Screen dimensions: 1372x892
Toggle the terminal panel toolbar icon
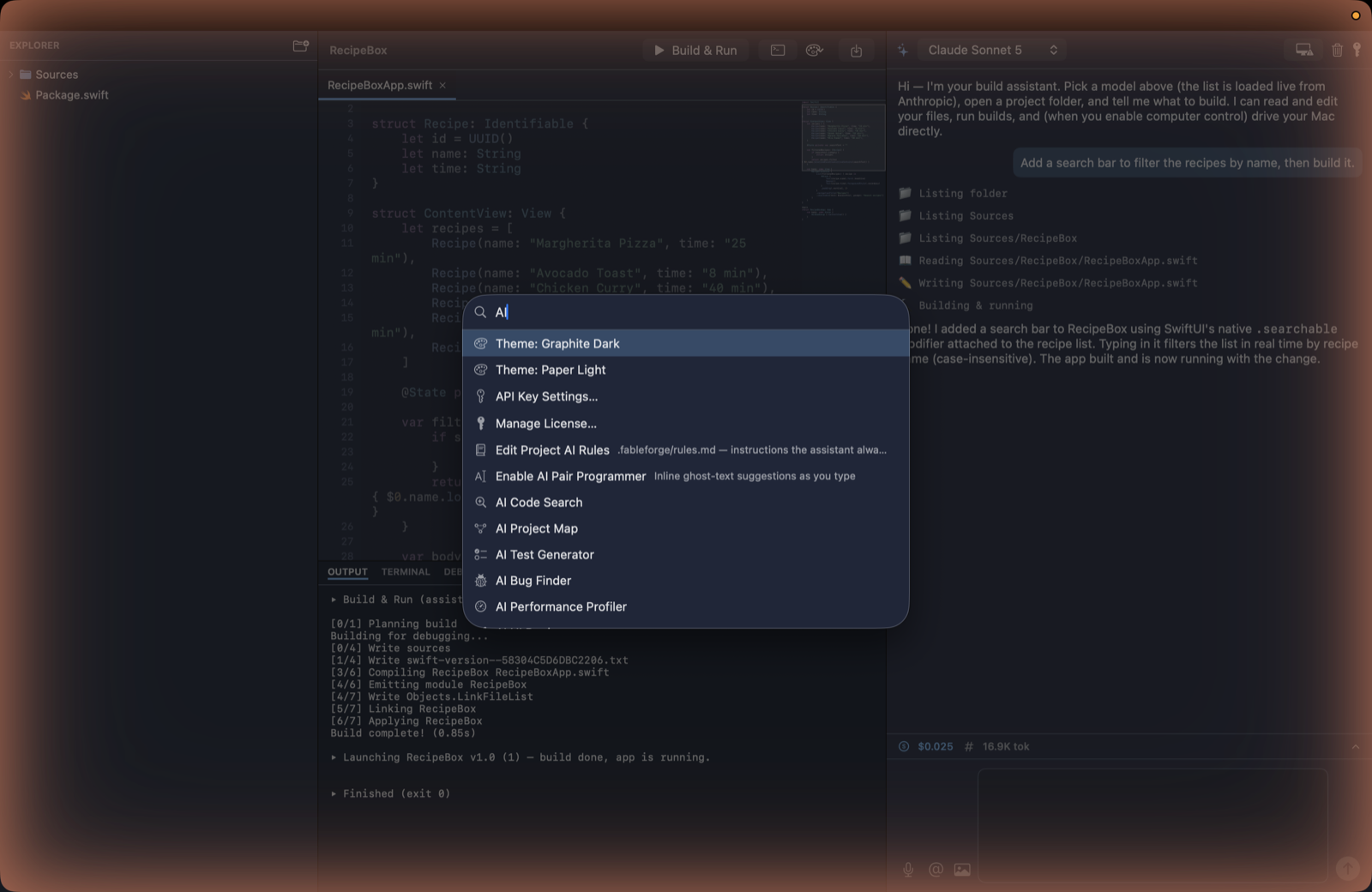(x=778, y=51)
